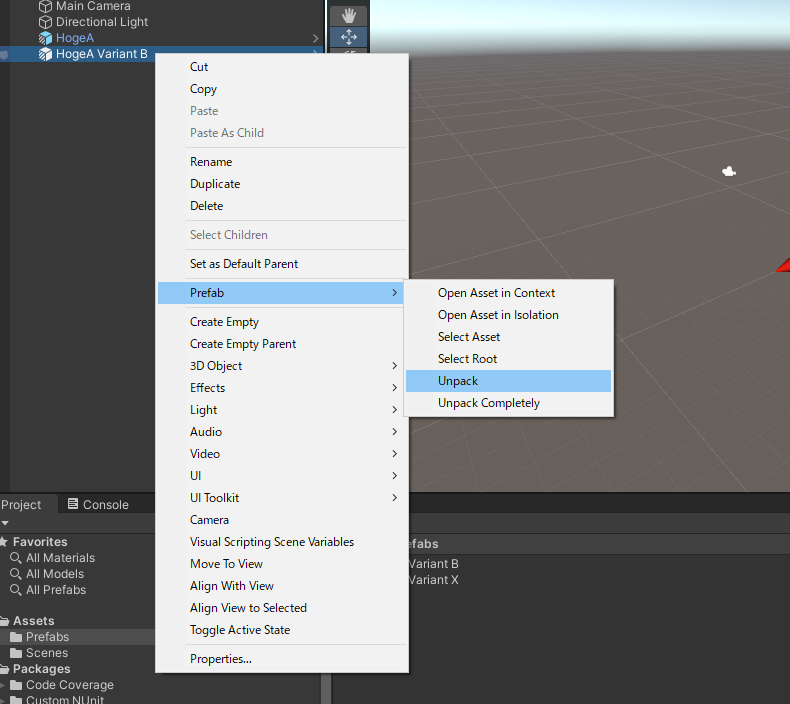Click the Directional Light cube icon

point(45,22)
